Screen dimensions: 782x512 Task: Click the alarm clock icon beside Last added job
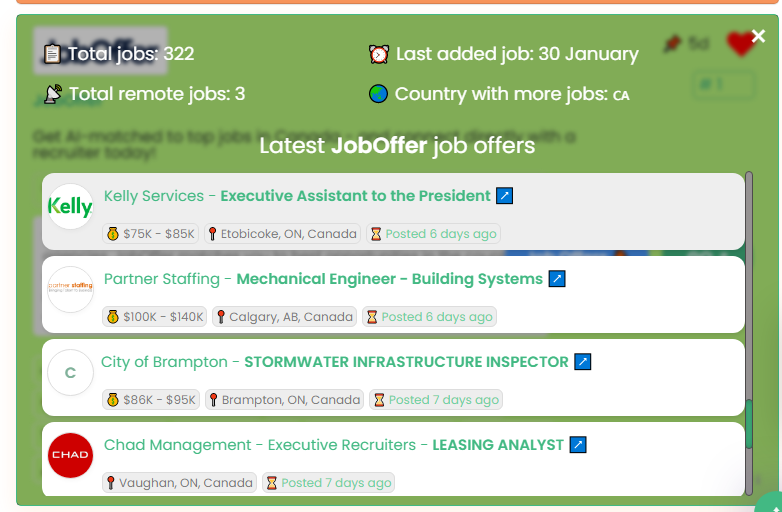379,54
